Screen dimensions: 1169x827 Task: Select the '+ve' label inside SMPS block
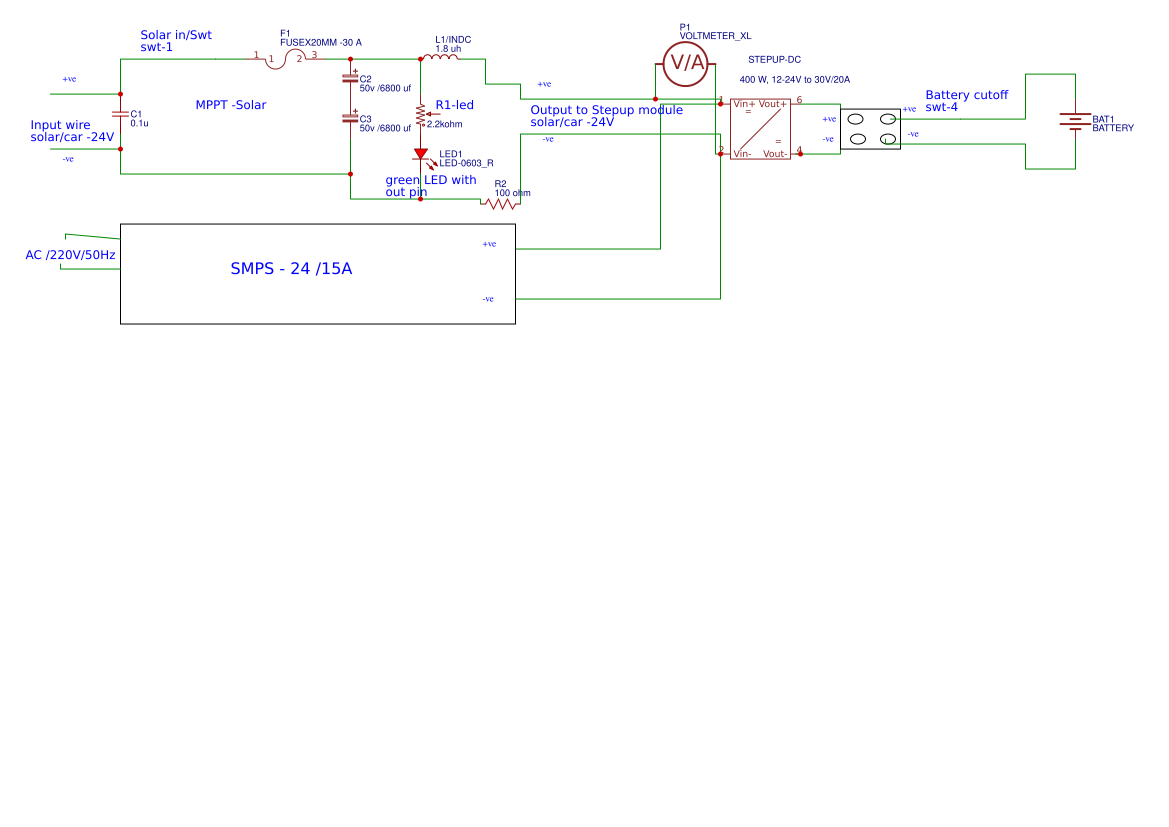[489, 244]
